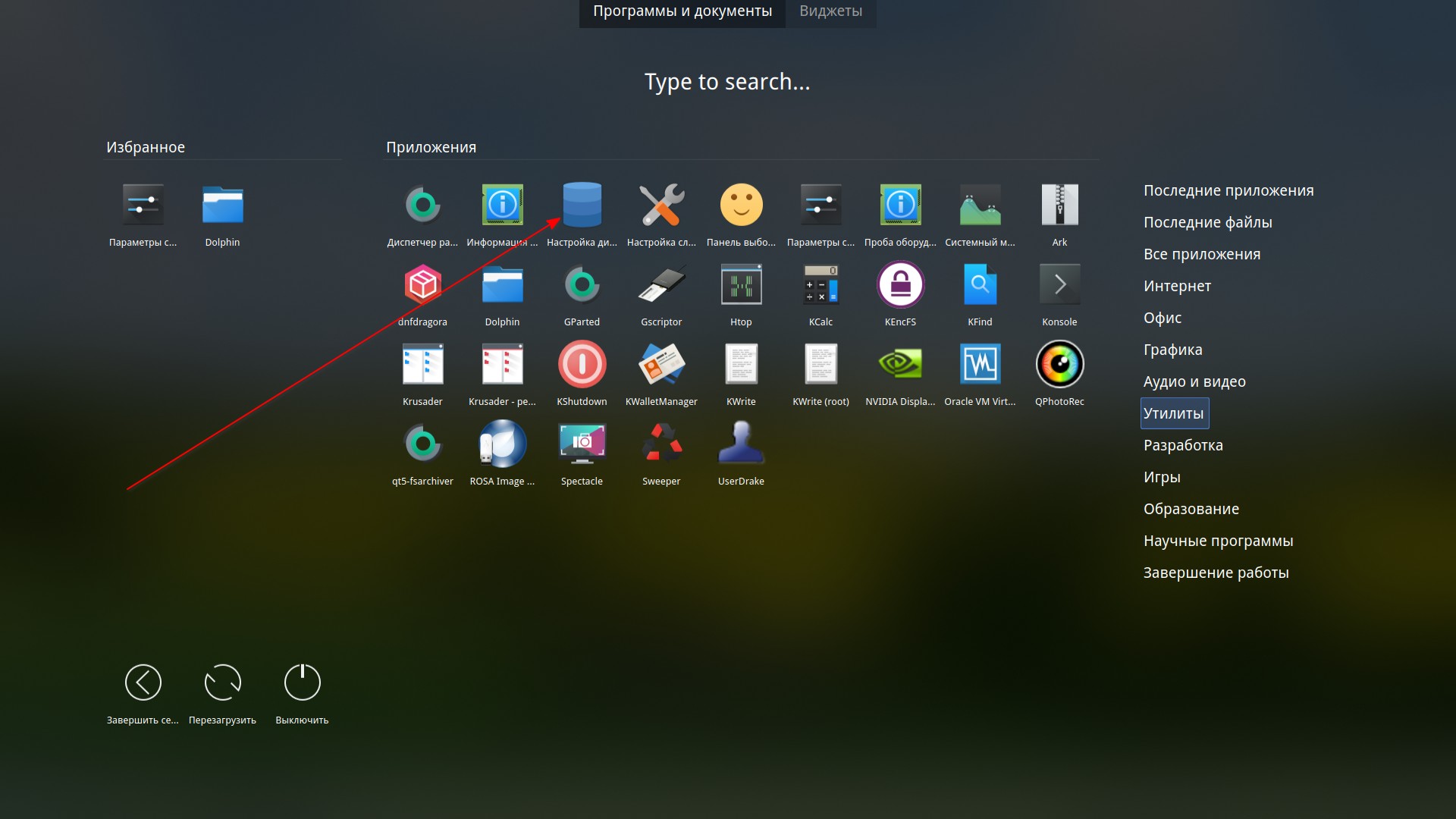
Task: Show the Аудио и видео category
Action: 1194,381
